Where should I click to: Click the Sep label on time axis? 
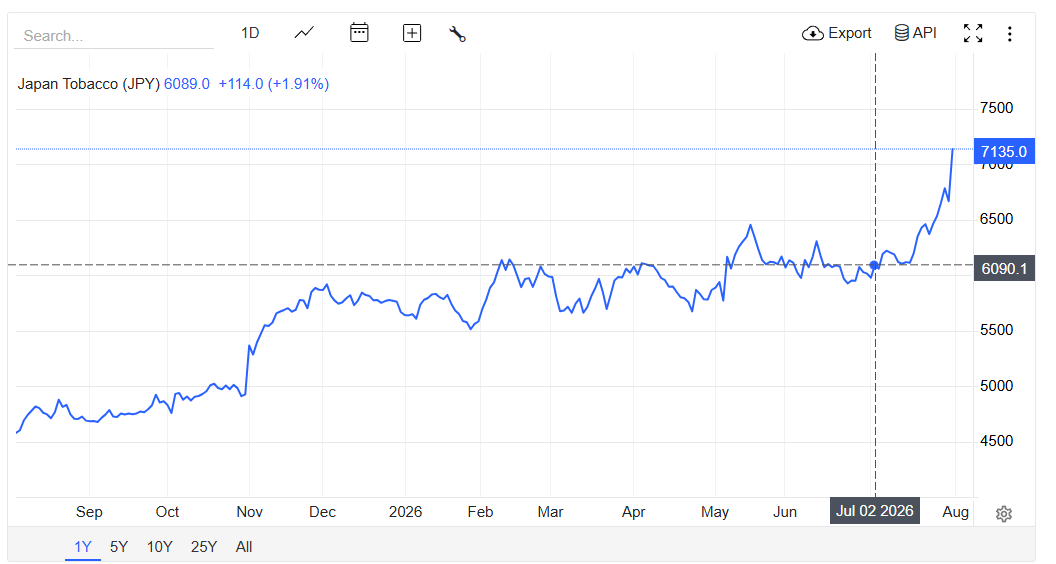click(89, 512)
